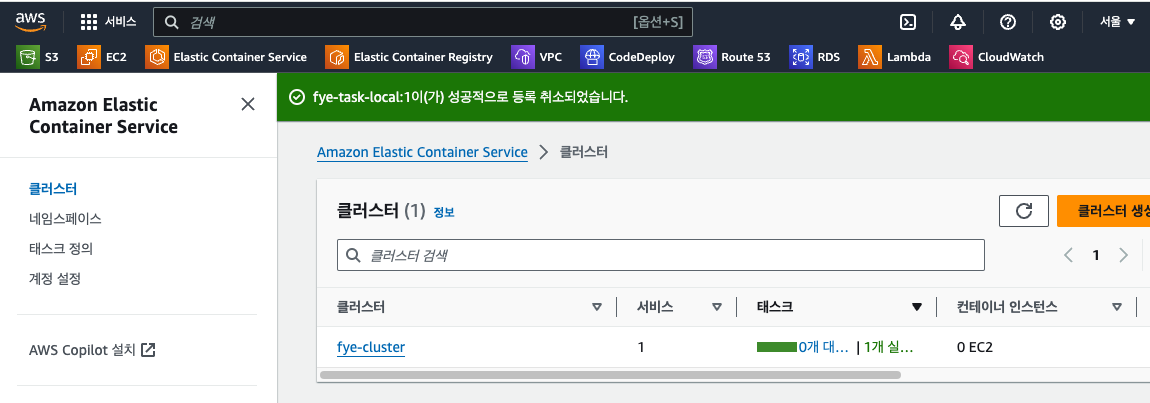Open the 정보 link beside 클러스터
Screen dimensions: 1150x403
pos(444,212)
